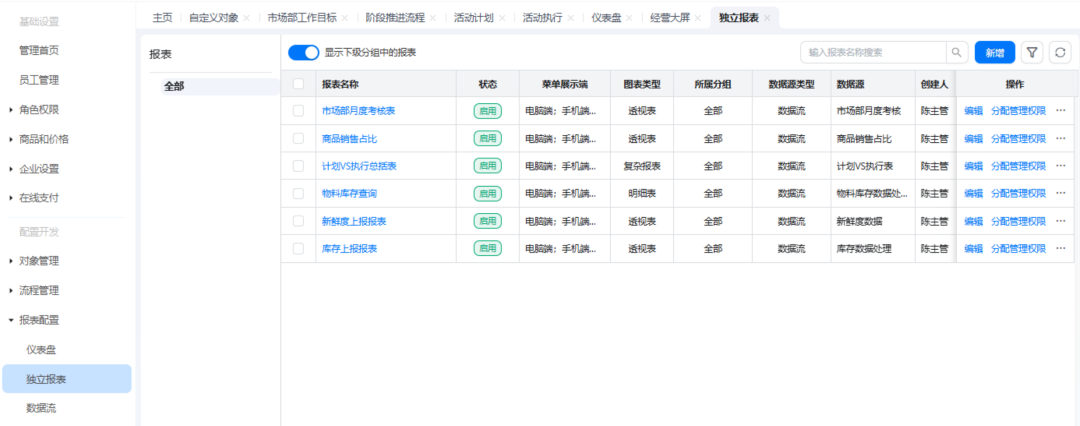Viewport: 1080px width, 426px height.
Task: Open 仪表盘 under 报表配置
Action: pyautogui.click(x=41, y=350)
